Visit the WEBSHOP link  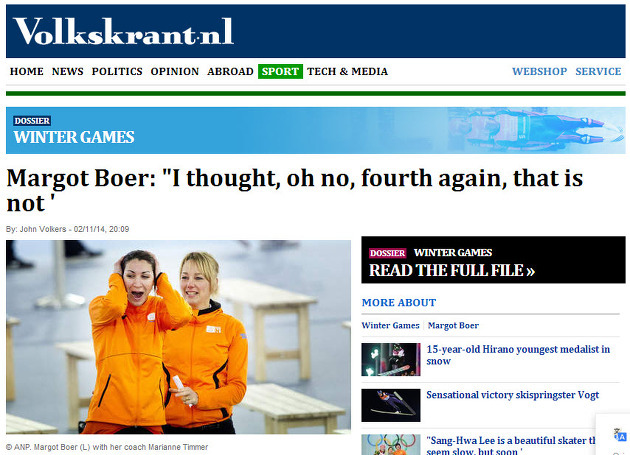coord(539,71)
